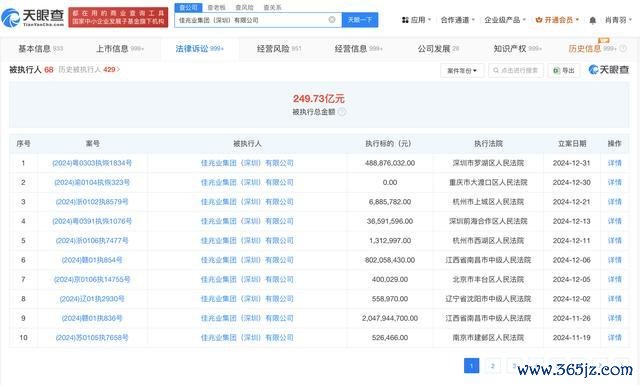Open the user account name dropdown

[618, 20]
